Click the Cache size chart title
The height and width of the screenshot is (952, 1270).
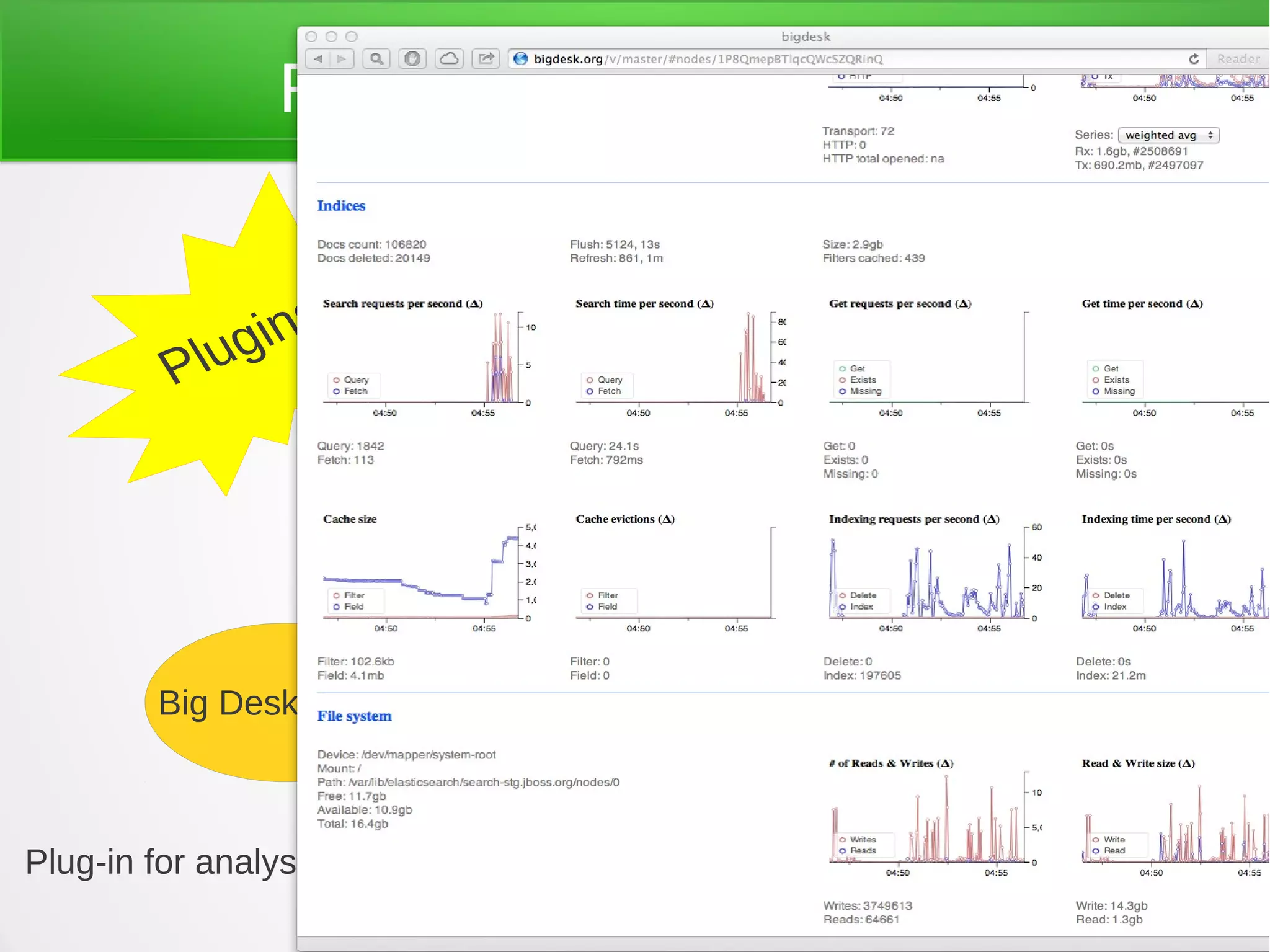(x=350, y=519)
